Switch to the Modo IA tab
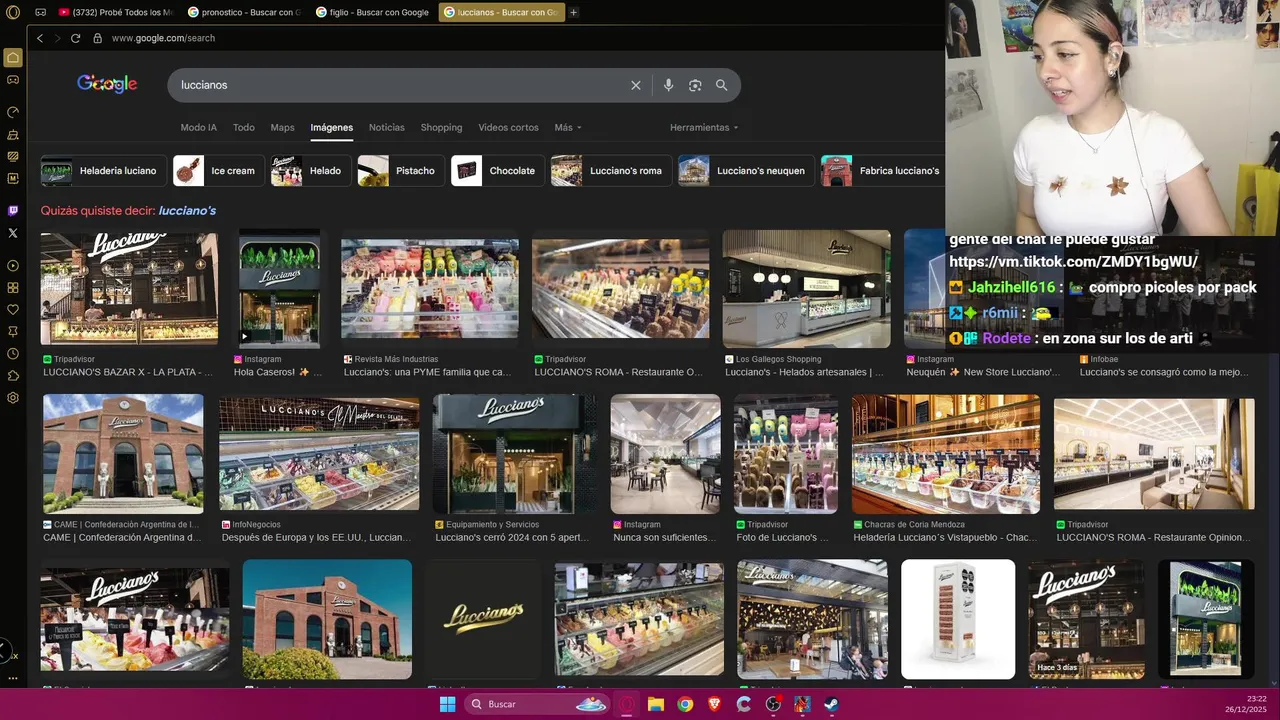This screenshot has width=1280, height=720. (198, 127)
